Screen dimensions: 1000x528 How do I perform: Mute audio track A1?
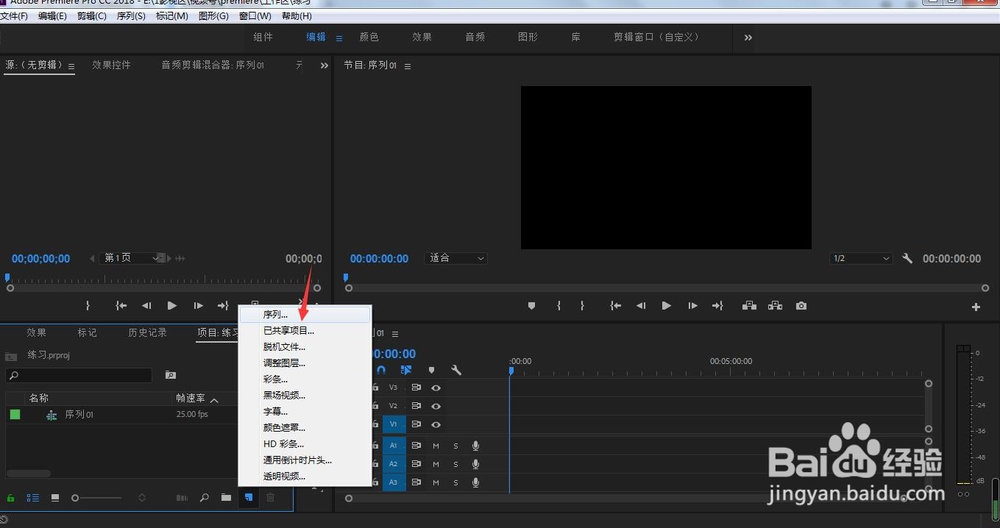(436, 446)
